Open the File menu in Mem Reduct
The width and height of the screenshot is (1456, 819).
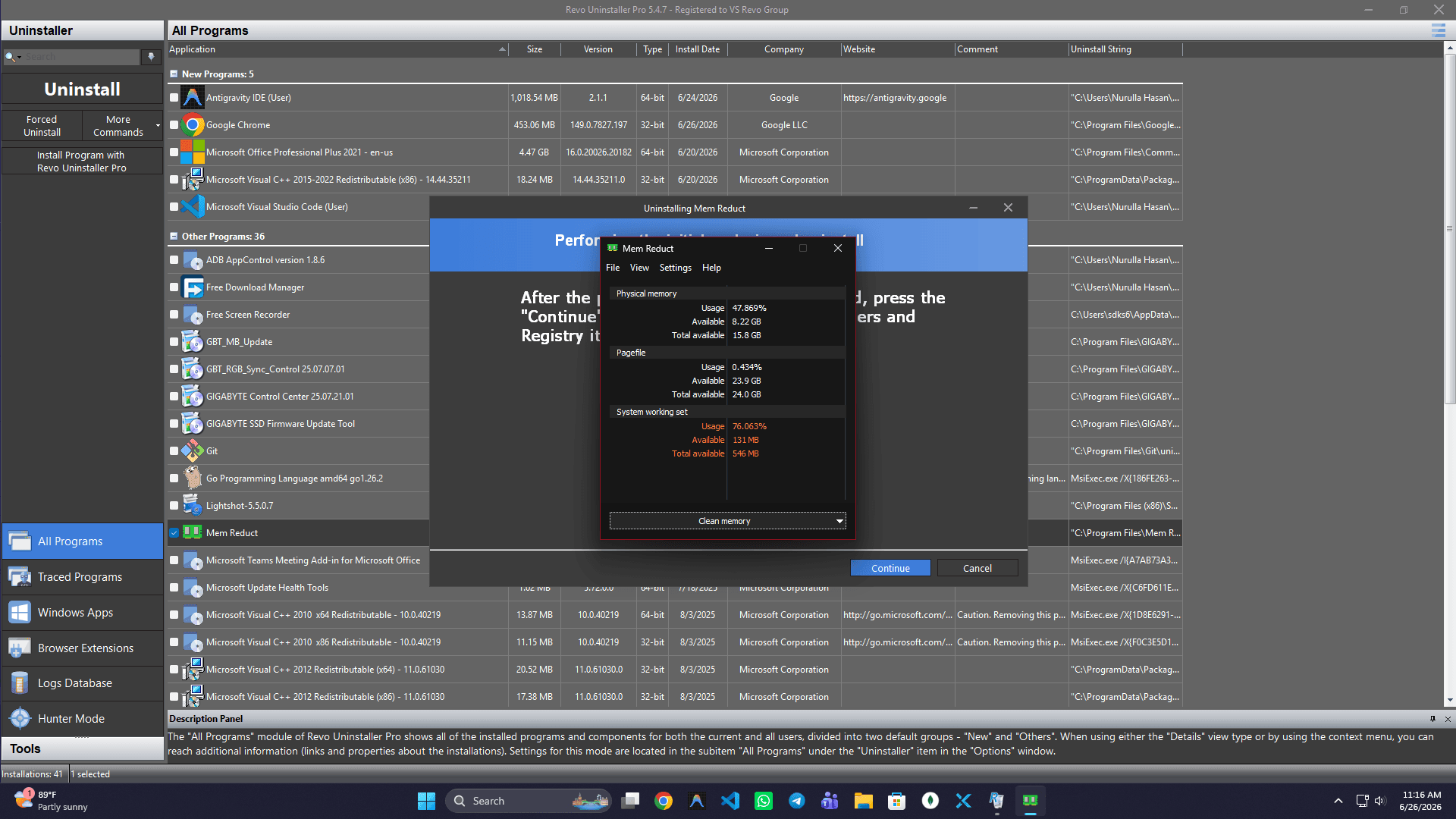point(613,268)
